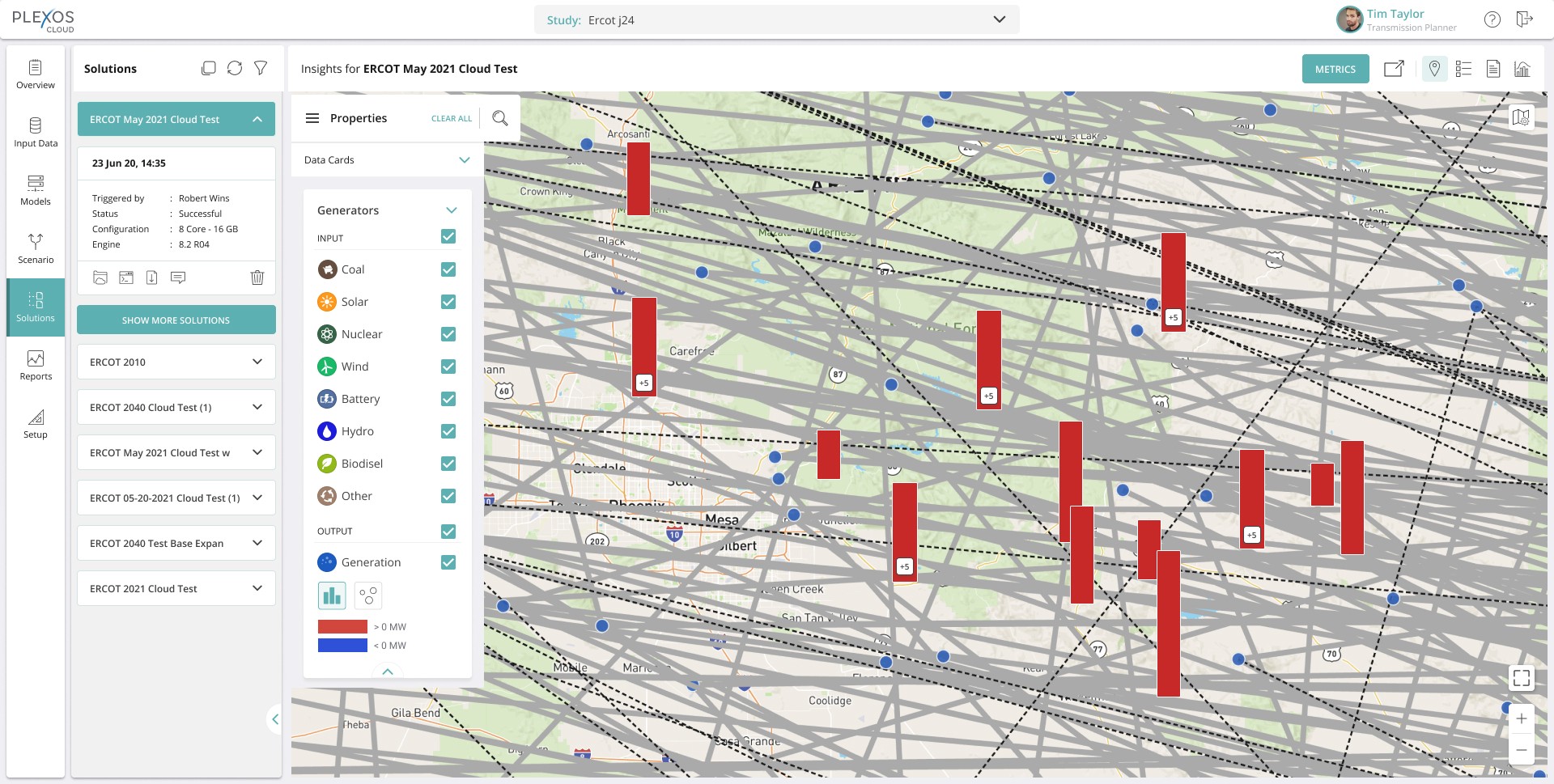Image resolution: width=1554 pixels, height=784 pixels.
Task: Switch to map pin view
Action: (x=1434, y=69)
